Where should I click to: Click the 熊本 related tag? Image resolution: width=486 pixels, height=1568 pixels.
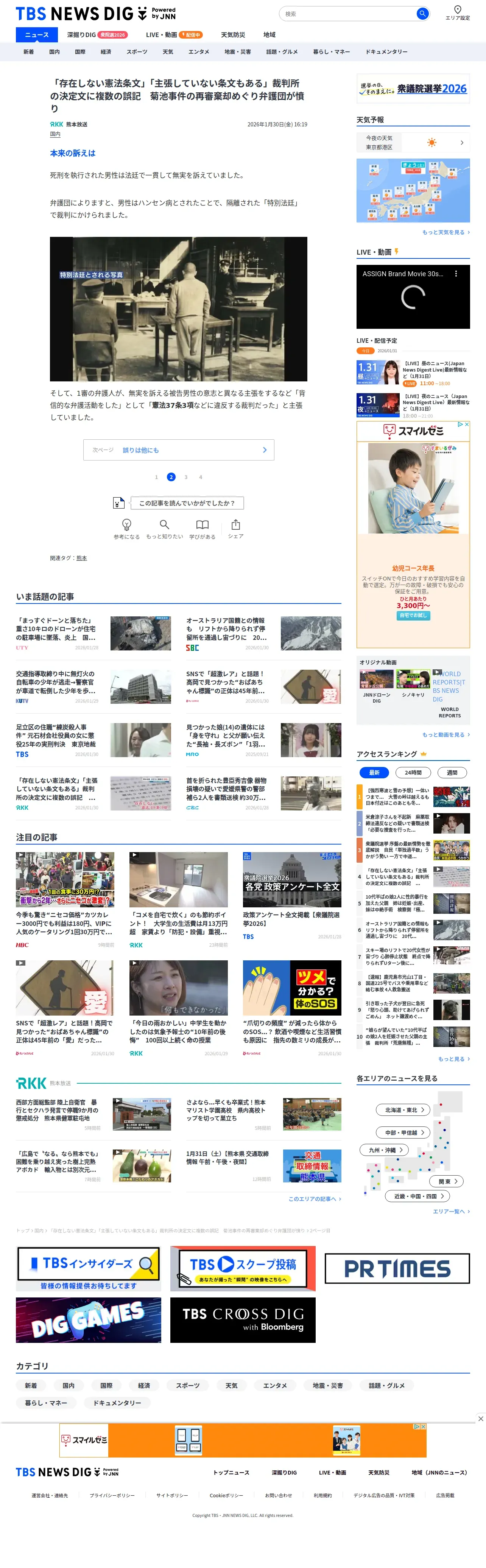coord(82,558)
